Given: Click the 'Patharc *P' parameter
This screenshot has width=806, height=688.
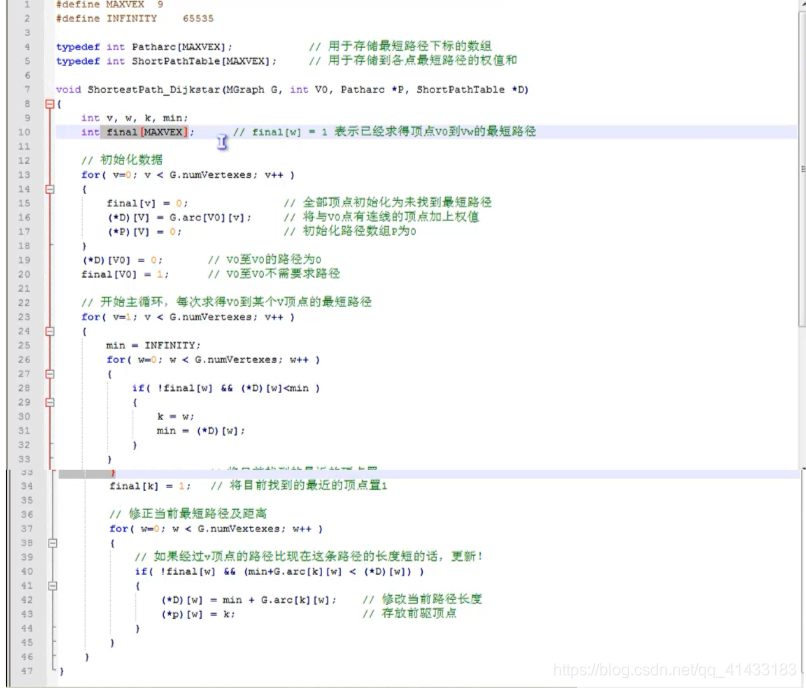Looking at the screenshot, I should coord(374,89).
